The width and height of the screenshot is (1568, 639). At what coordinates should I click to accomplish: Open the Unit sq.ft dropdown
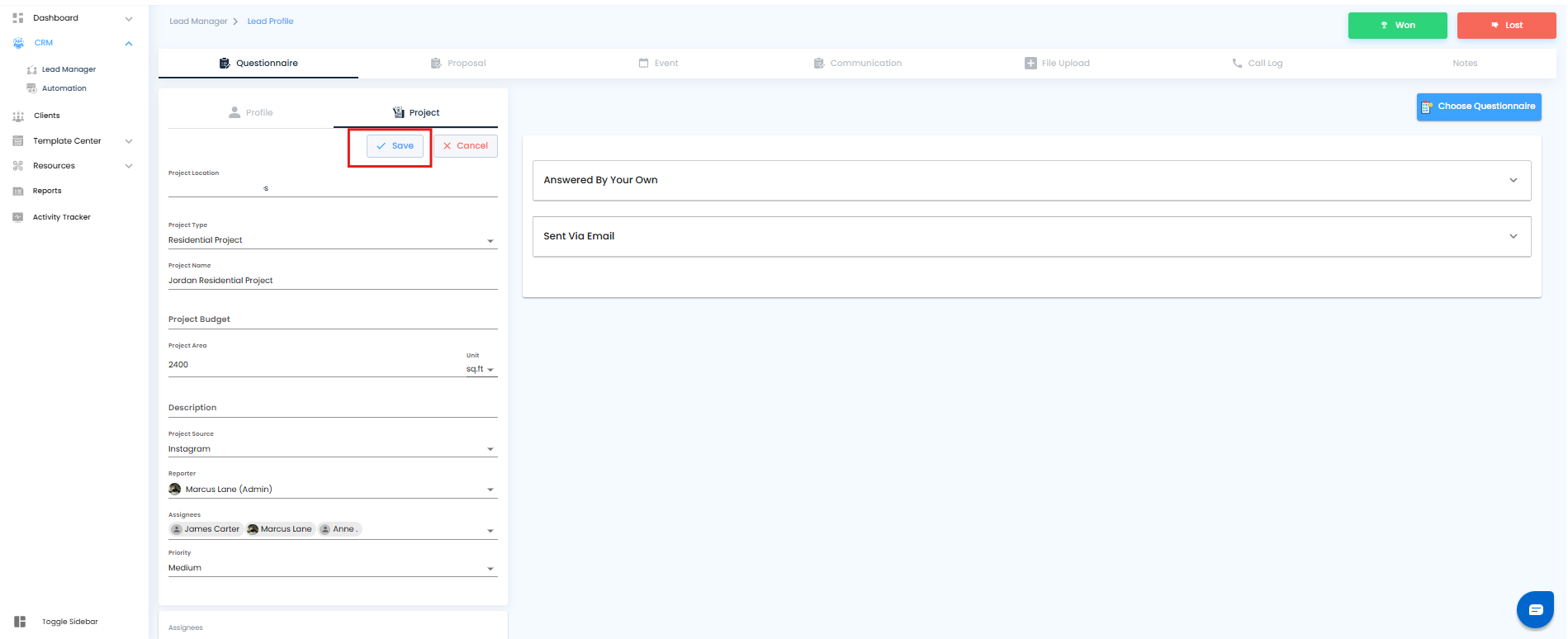tap(480, 369)
